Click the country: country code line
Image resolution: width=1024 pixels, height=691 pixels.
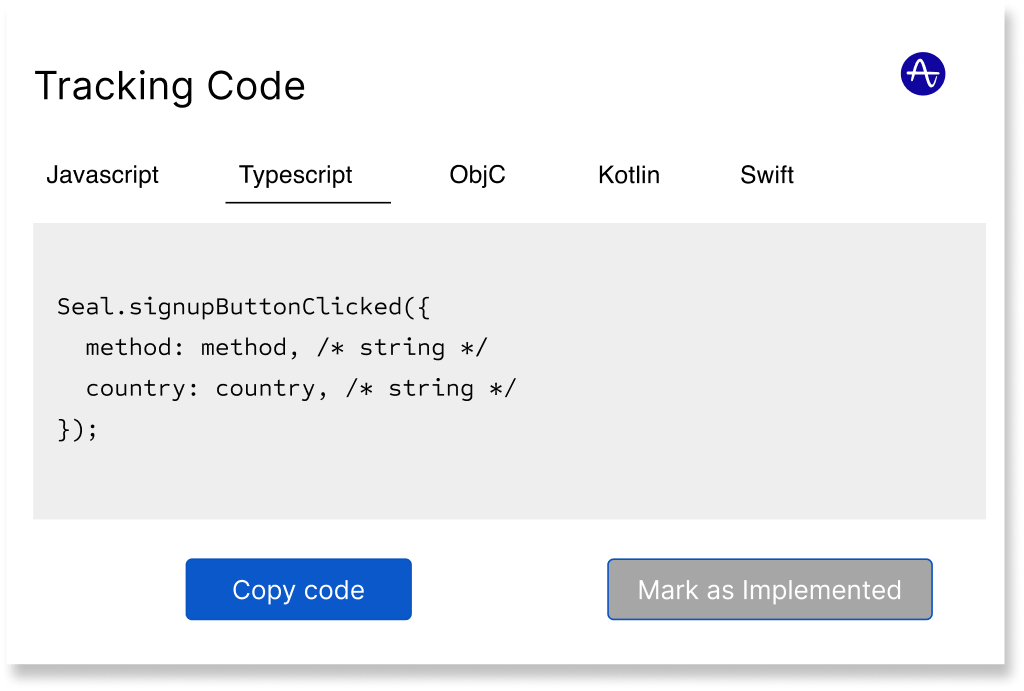point(300,389)
